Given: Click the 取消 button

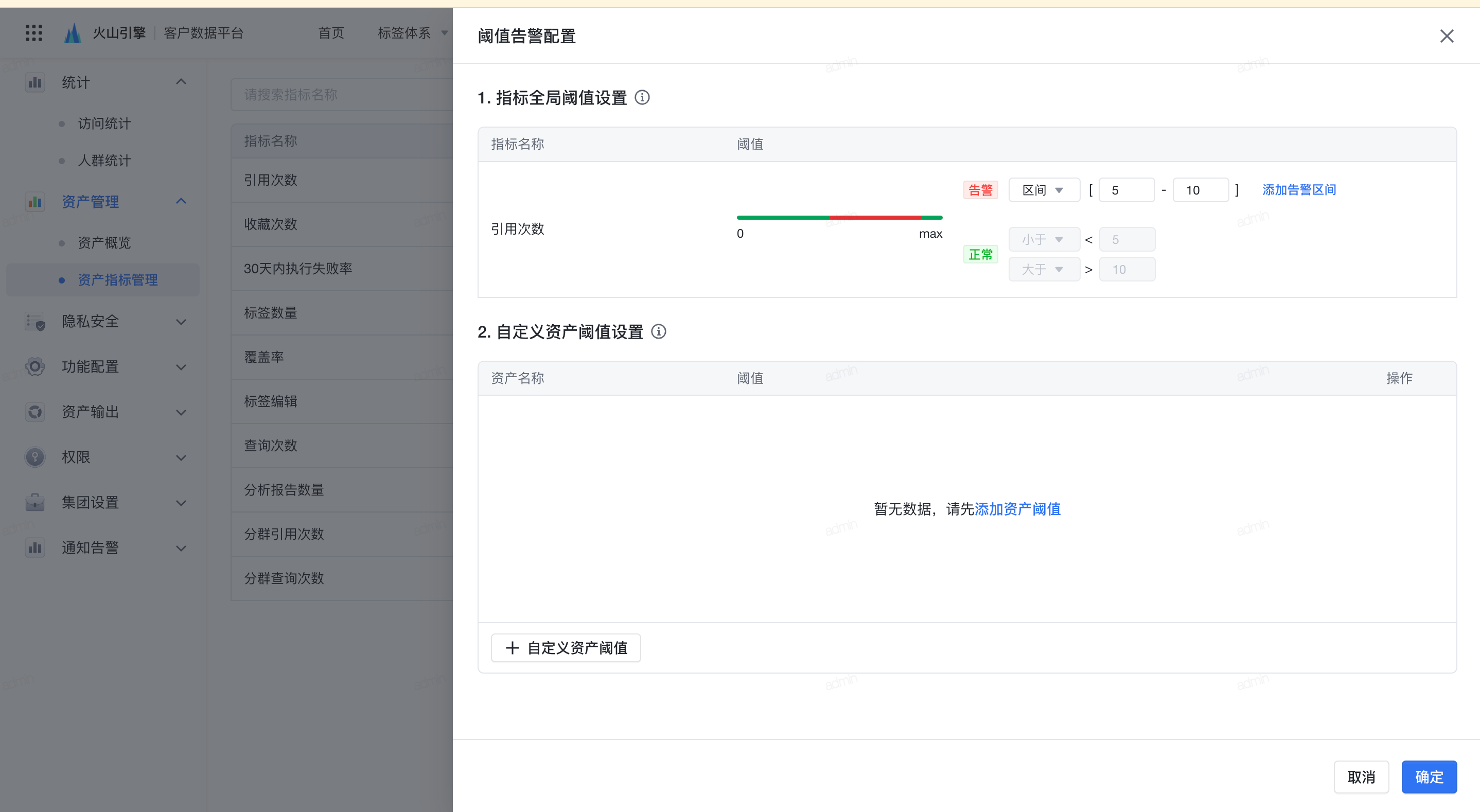Looking at the screenshot, I should [x=1361, y=778].
